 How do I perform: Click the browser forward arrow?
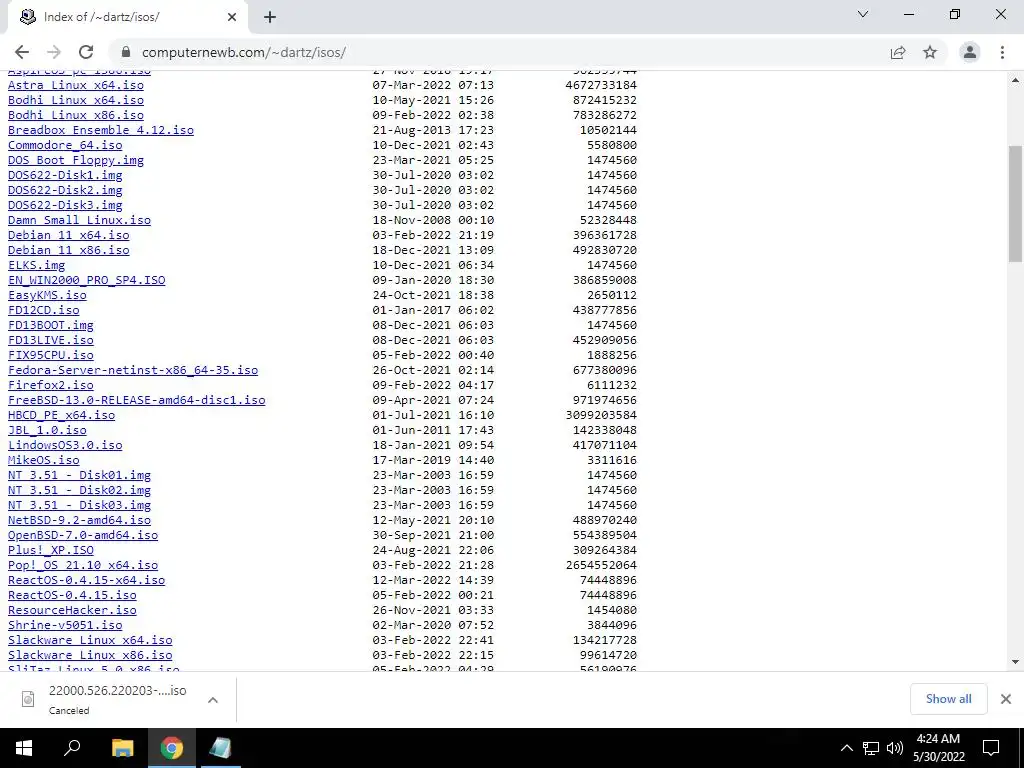pyautogui.click(x=54, y=52)
